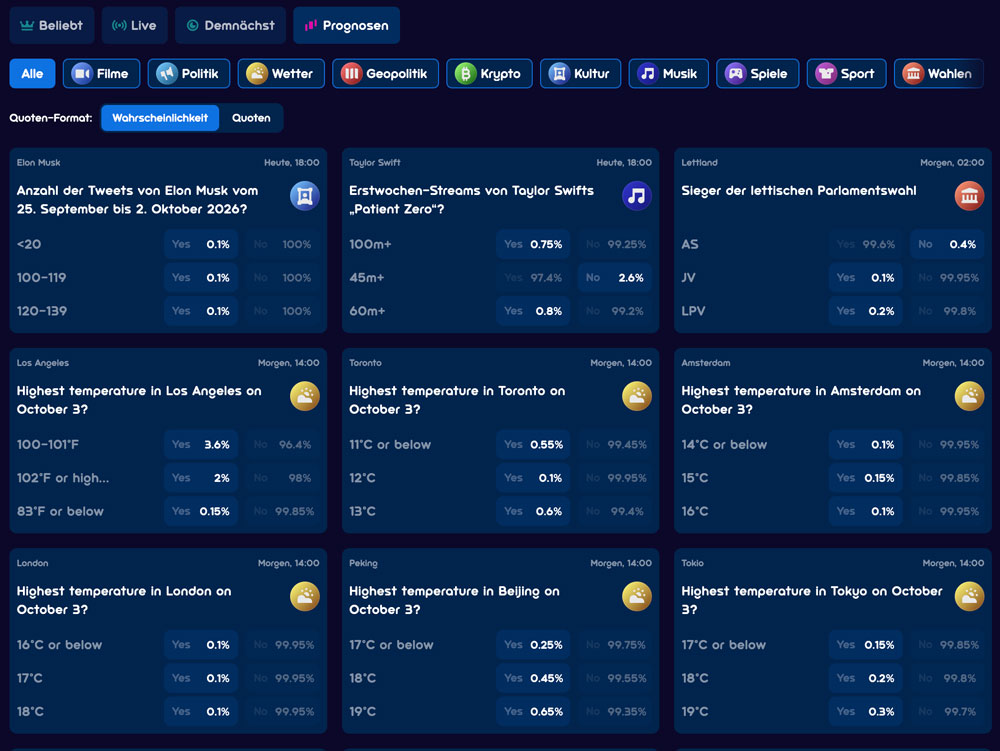This screenshot has width=1000, height=751.
Task: Click the weather icon on Toronto card
Action: pos(636,396)
